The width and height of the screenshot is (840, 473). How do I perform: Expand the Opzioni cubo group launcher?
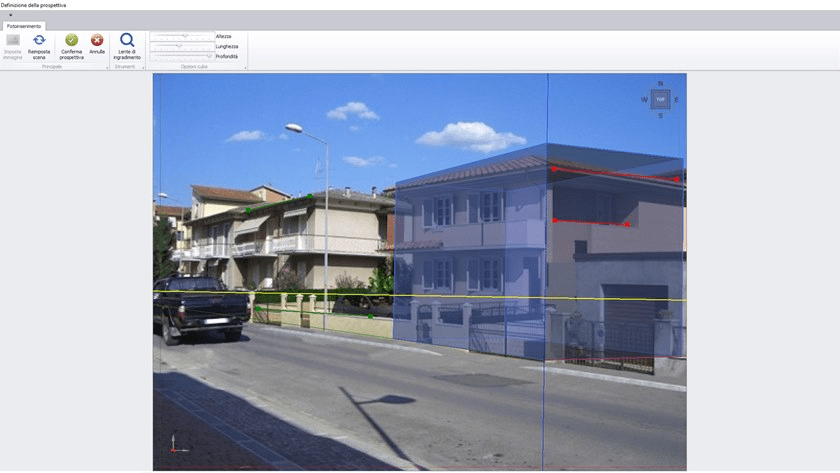pos(245,67)
